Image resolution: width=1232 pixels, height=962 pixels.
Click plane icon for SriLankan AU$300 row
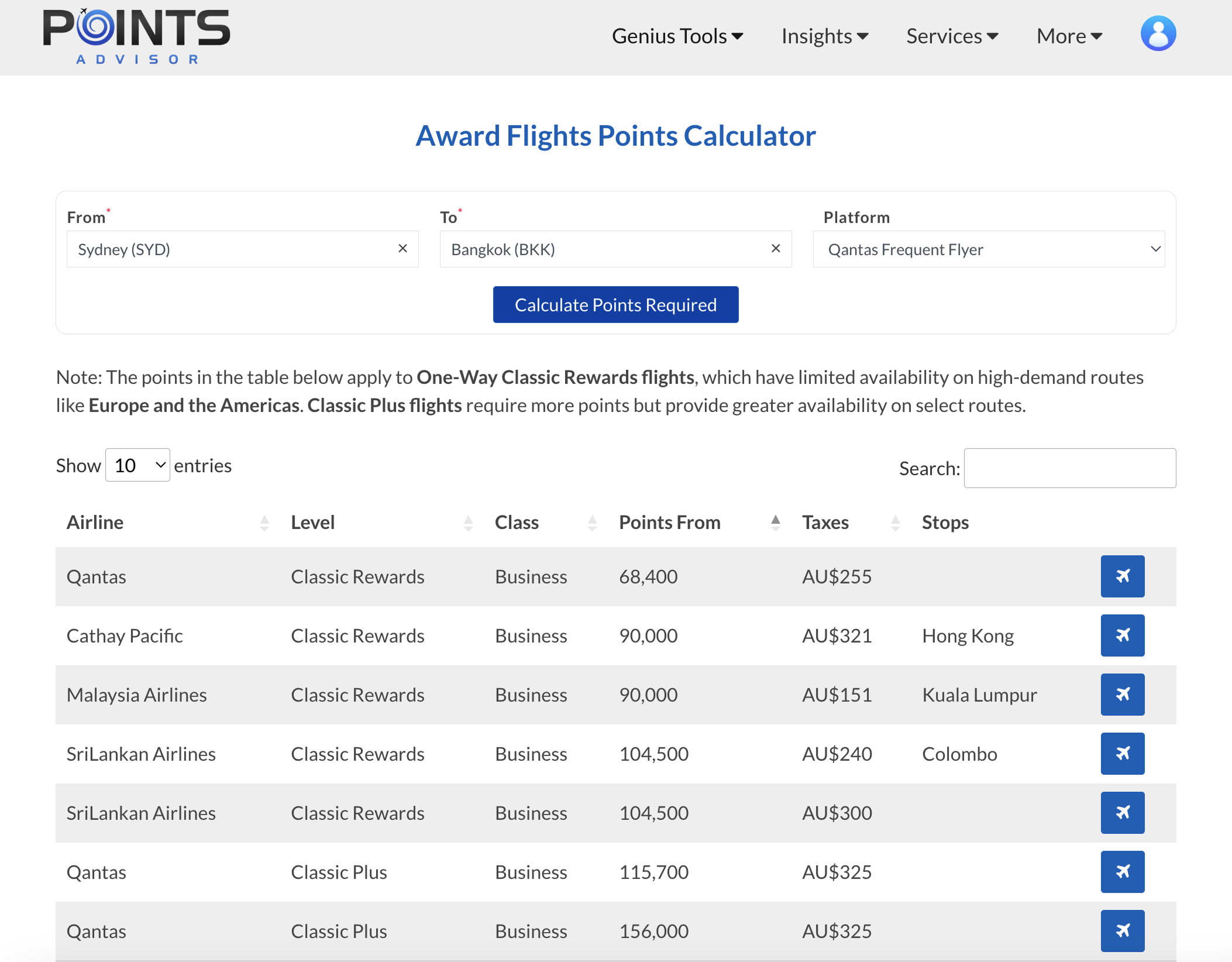pyautogui.click(x=1122, y=813)
